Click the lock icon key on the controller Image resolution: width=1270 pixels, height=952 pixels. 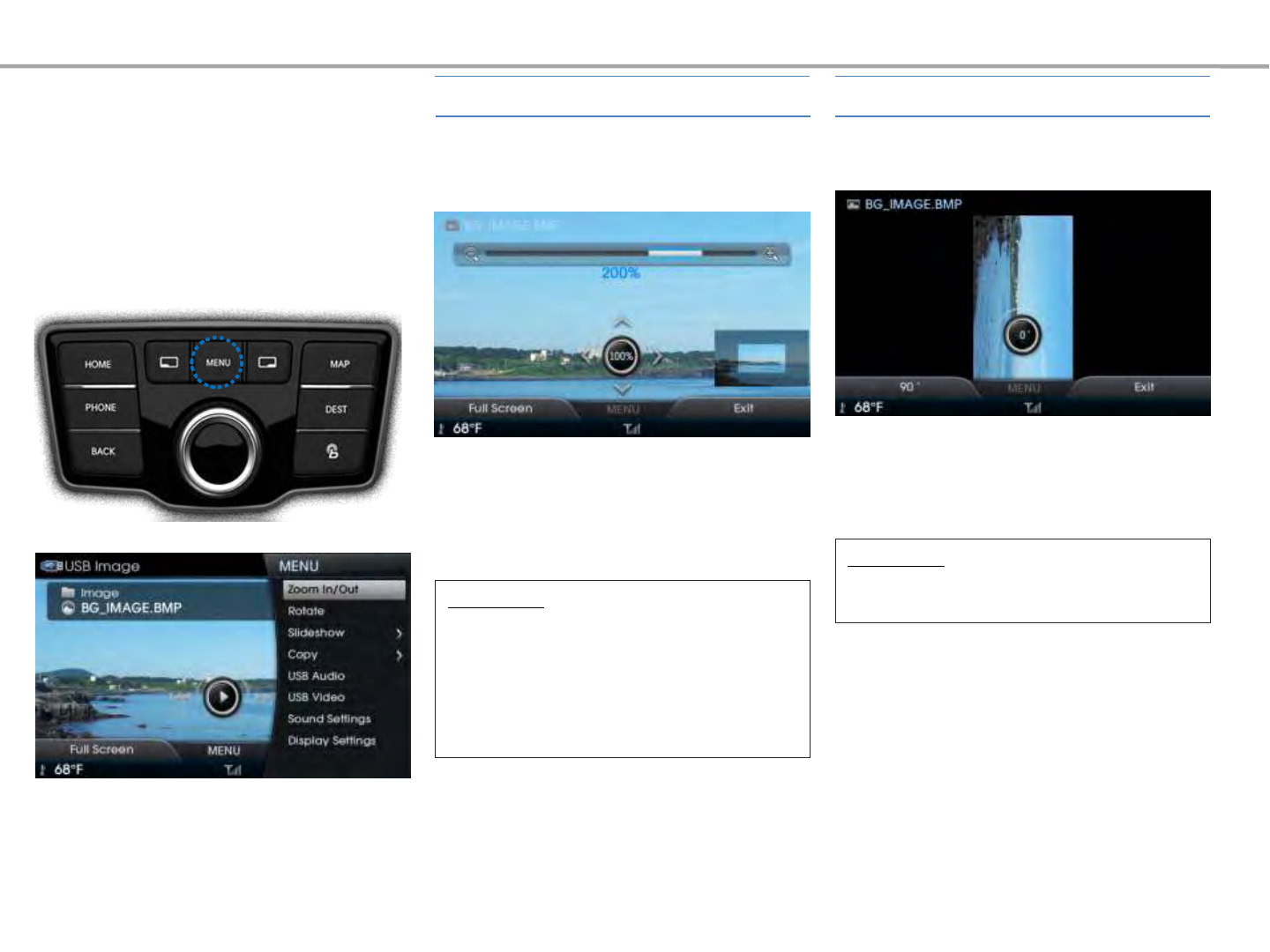tap(332, 451)
